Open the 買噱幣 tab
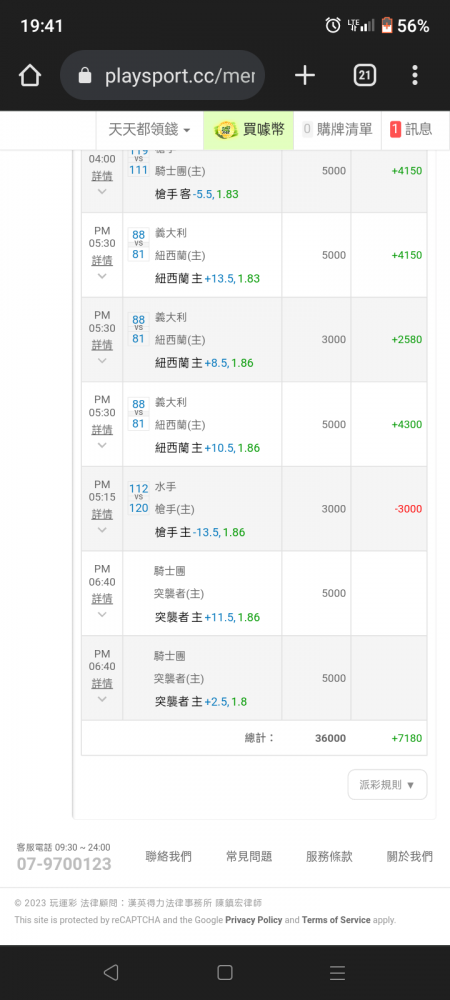Screen dimensions: 450x1000 coord(249,130)
